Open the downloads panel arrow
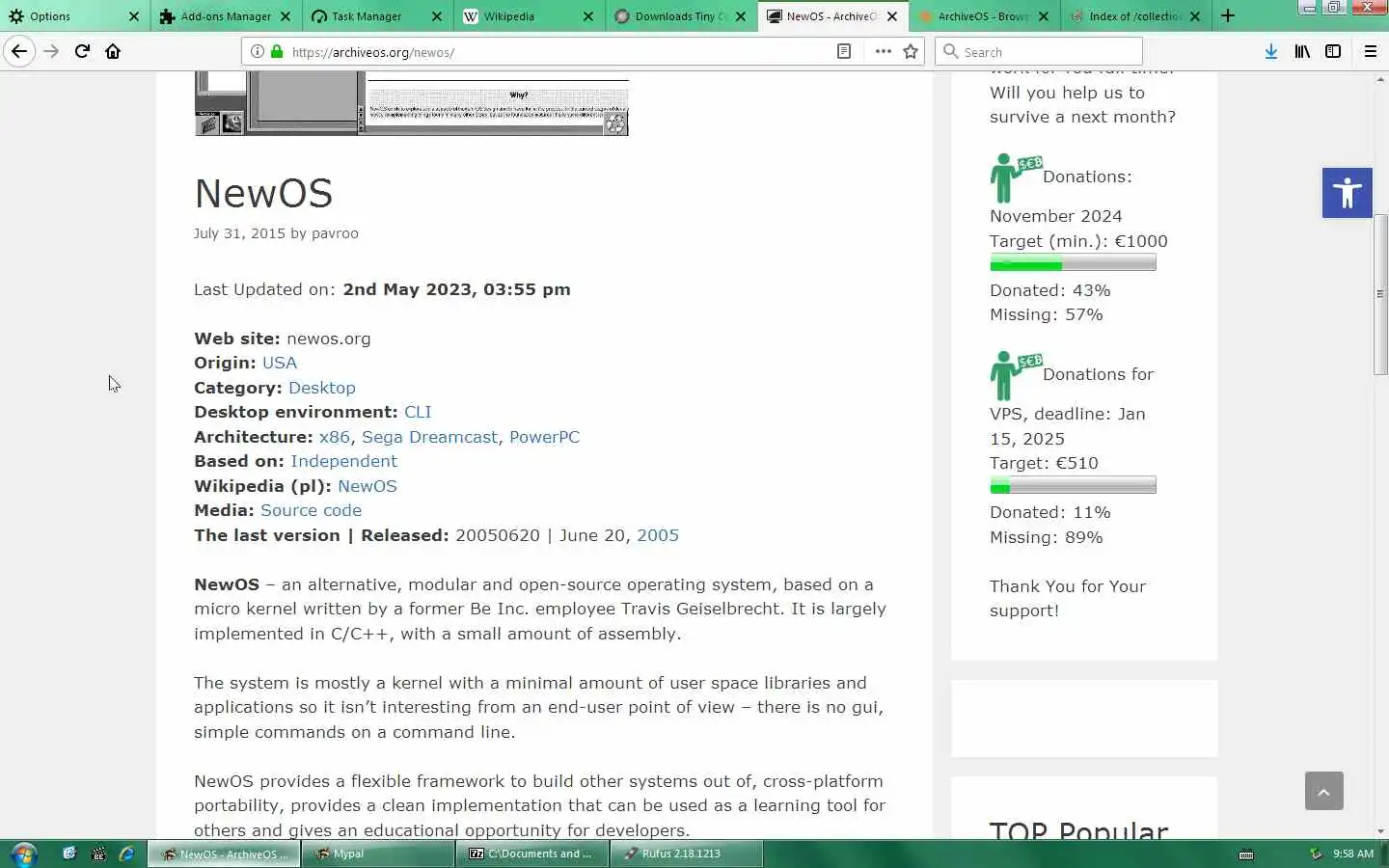This screenshot has width=1389, height=868. [1271, 52]
